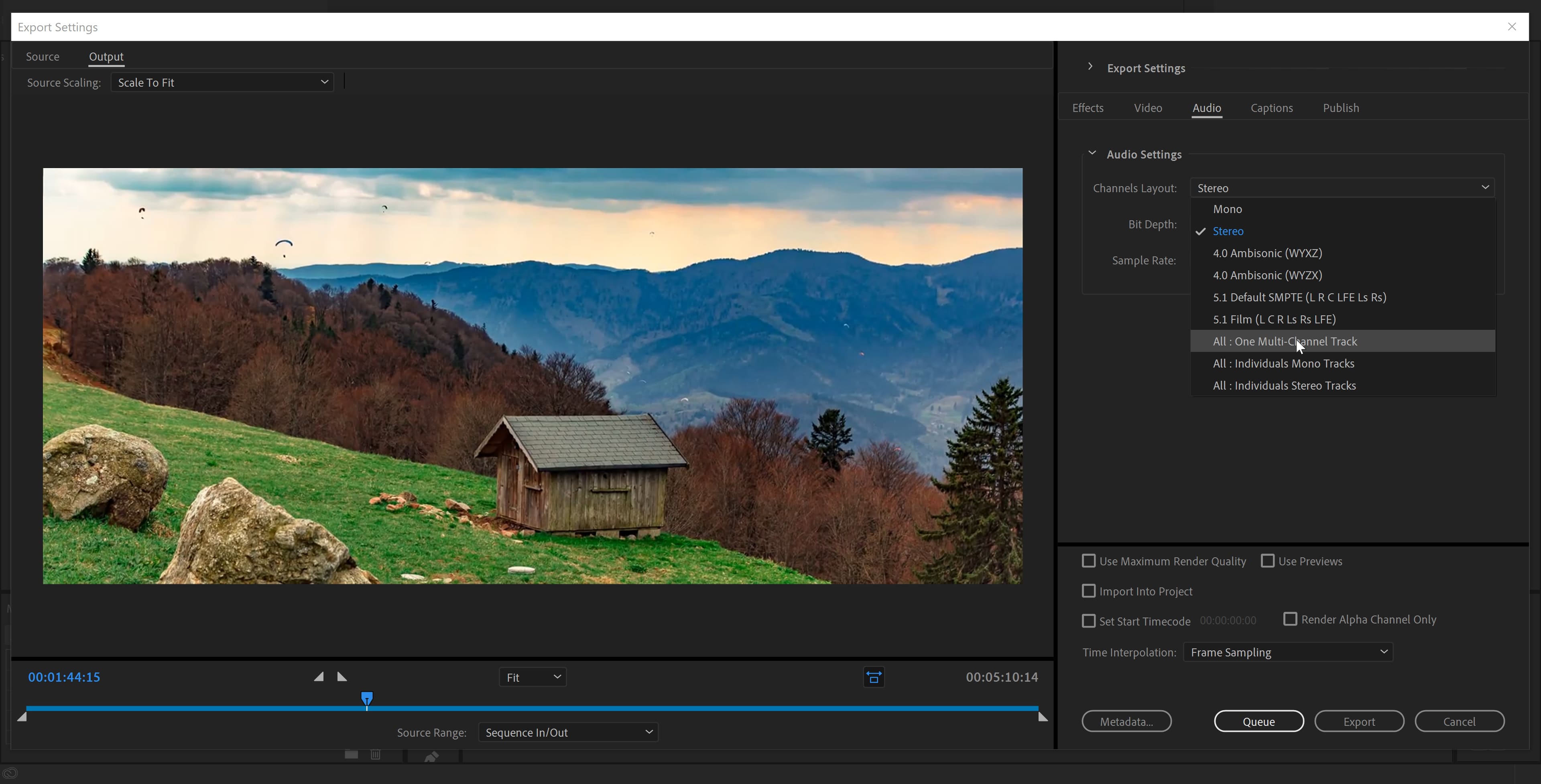Click the current timecode 00:01:44:15 field
This screenshot has height=784, width=1541.
64,677
